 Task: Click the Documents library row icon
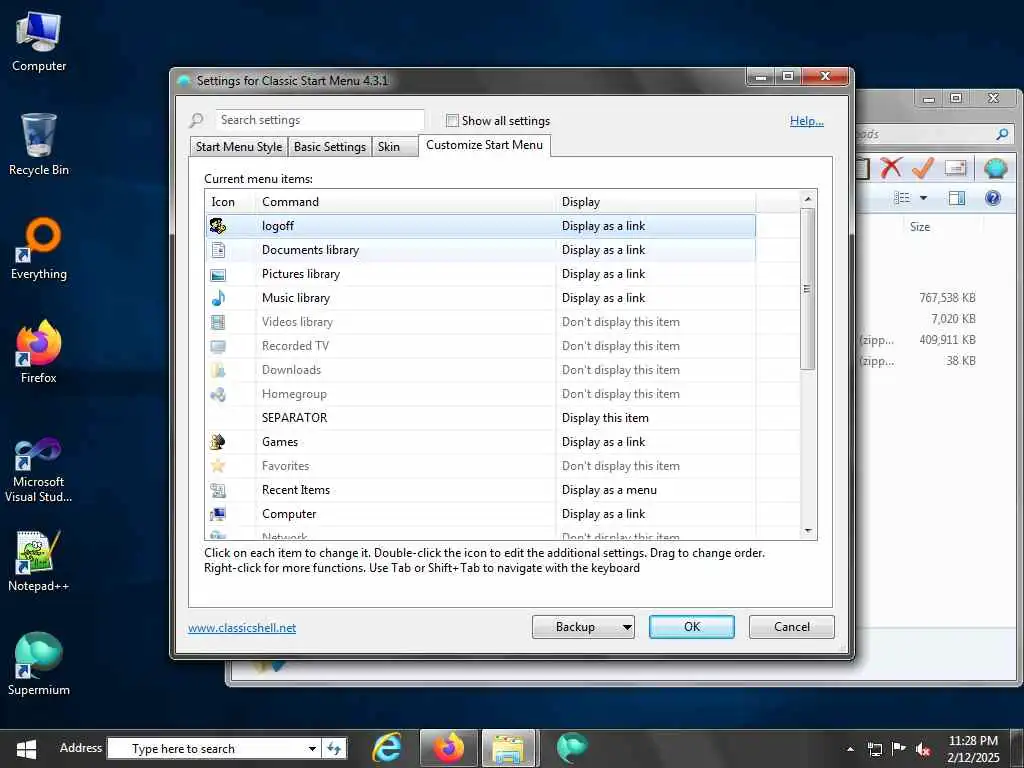click(x=218, y=250)
